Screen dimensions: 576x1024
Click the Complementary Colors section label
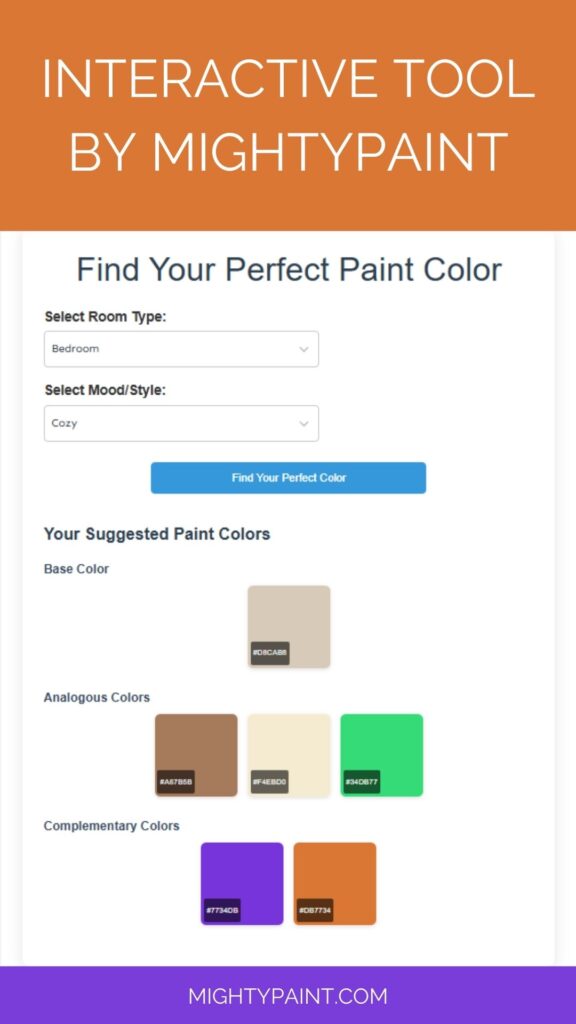[111, 826]
